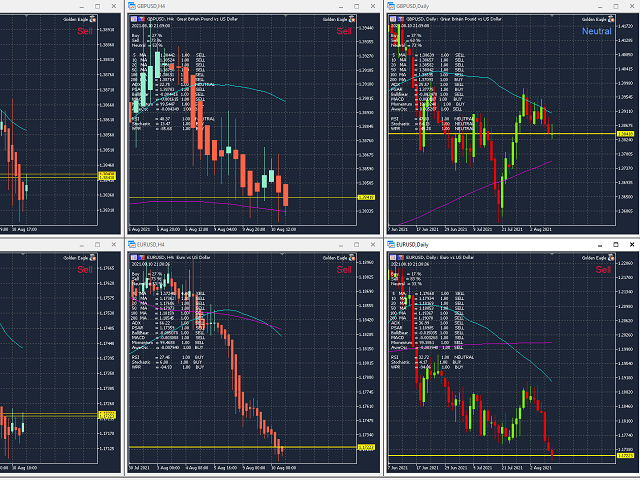Click yellow current price tag on EURUSD,Daily scale
The height and width of the screenshot is (480, 640).
(625, 456)
